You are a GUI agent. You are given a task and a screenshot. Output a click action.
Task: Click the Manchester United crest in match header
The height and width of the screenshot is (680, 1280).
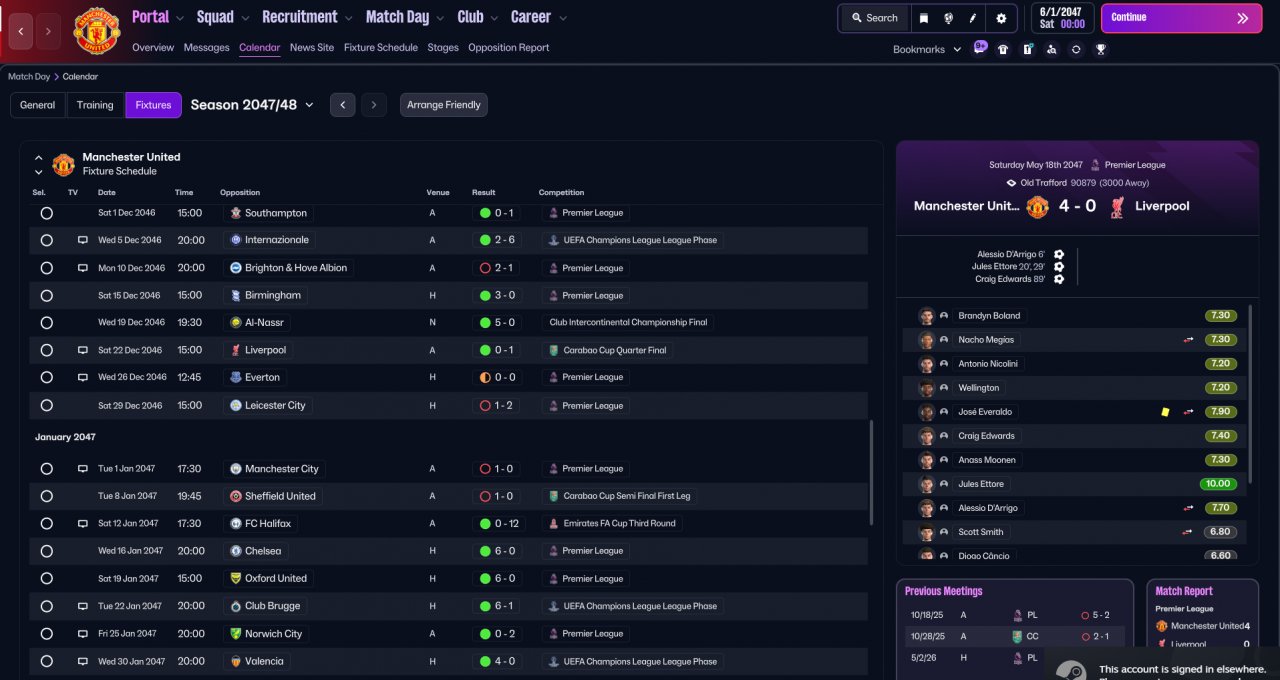pyautogui.click(x=1037, y=206)
